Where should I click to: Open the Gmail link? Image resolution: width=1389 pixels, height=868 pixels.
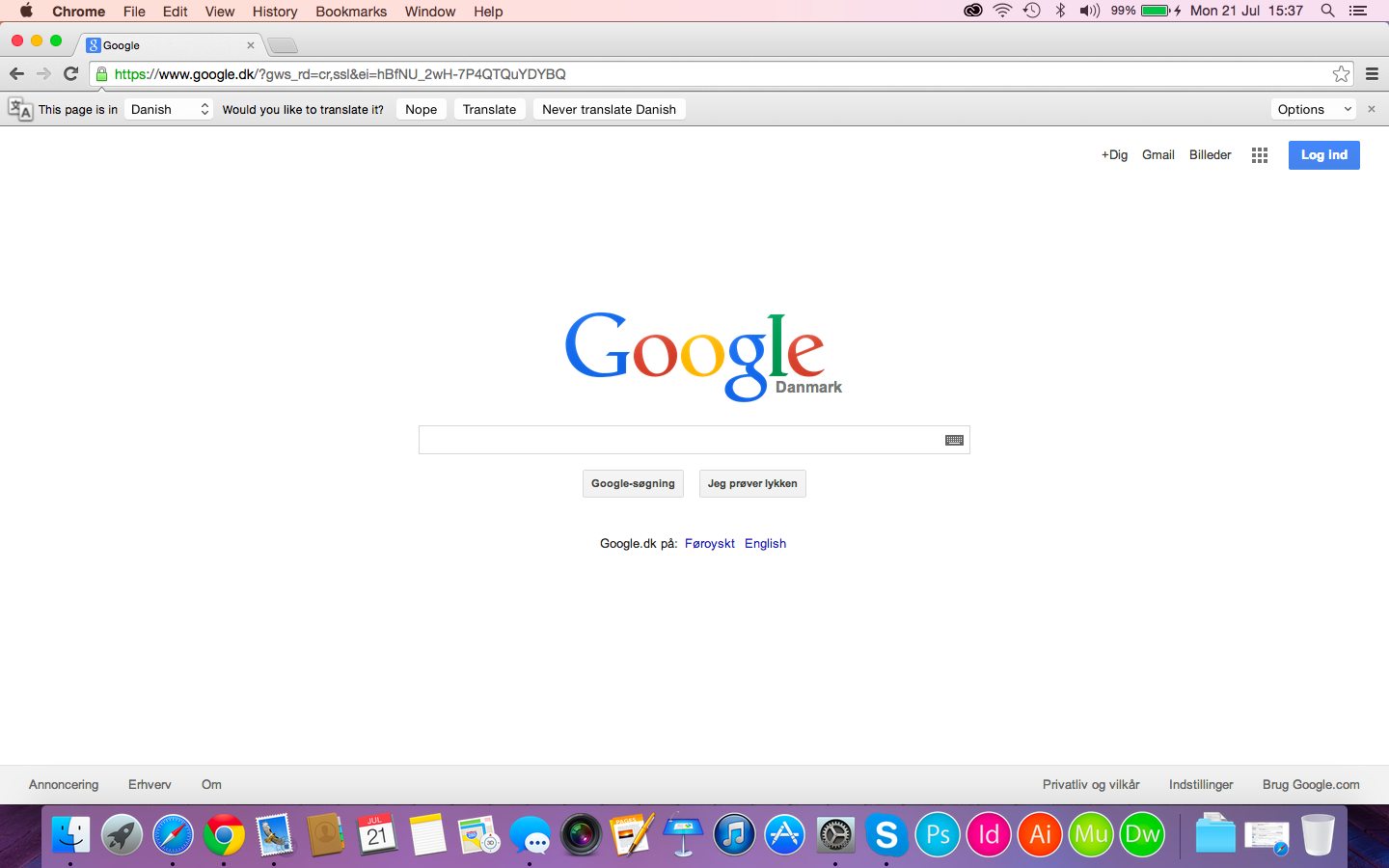tap(1157, 155)
